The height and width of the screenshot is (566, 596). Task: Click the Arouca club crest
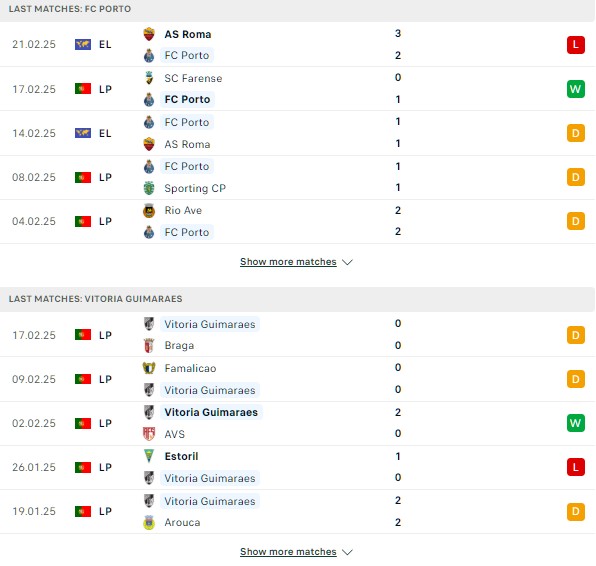(x=149, y=523)
